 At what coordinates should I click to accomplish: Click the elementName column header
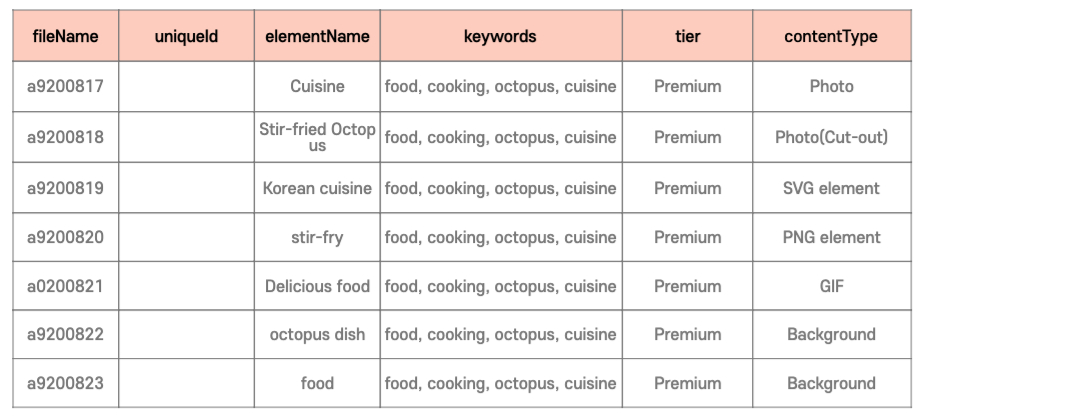point(317,37)
